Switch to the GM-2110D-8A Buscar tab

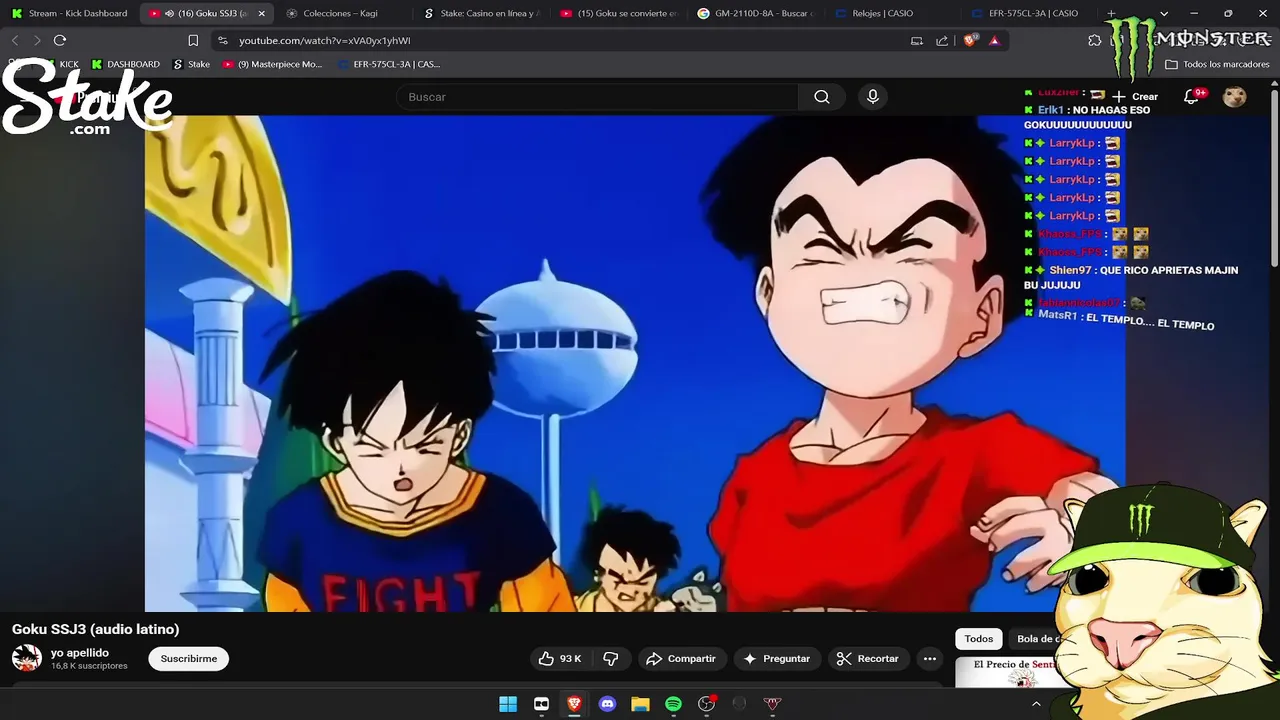pyautogui.click(x=755, y=13)
